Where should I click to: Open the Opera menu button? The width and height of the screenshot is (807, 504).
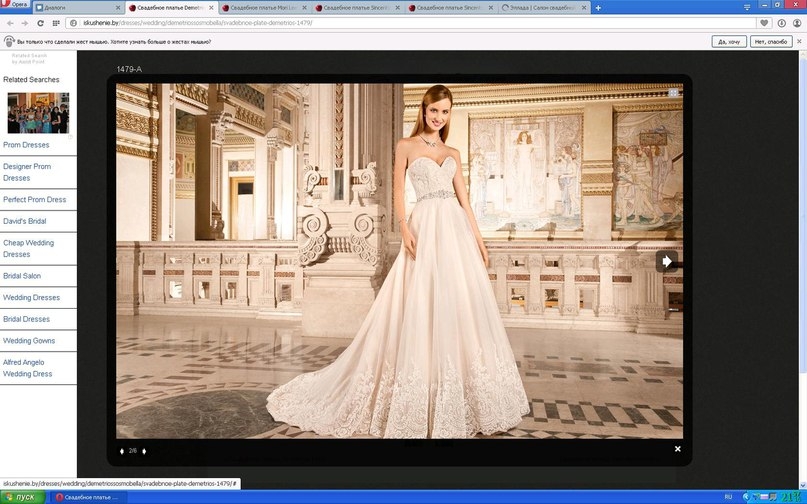[14, 6]
